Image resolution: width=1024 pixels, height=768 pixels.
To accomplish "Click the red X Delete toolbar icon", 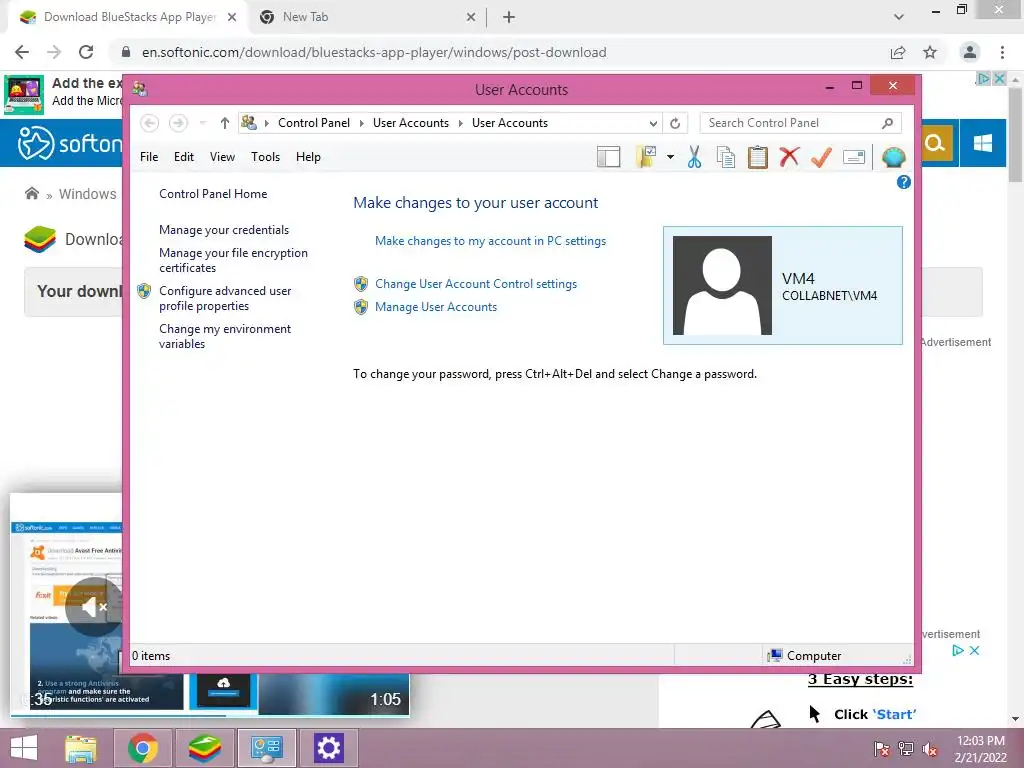I will coord(789,157).
